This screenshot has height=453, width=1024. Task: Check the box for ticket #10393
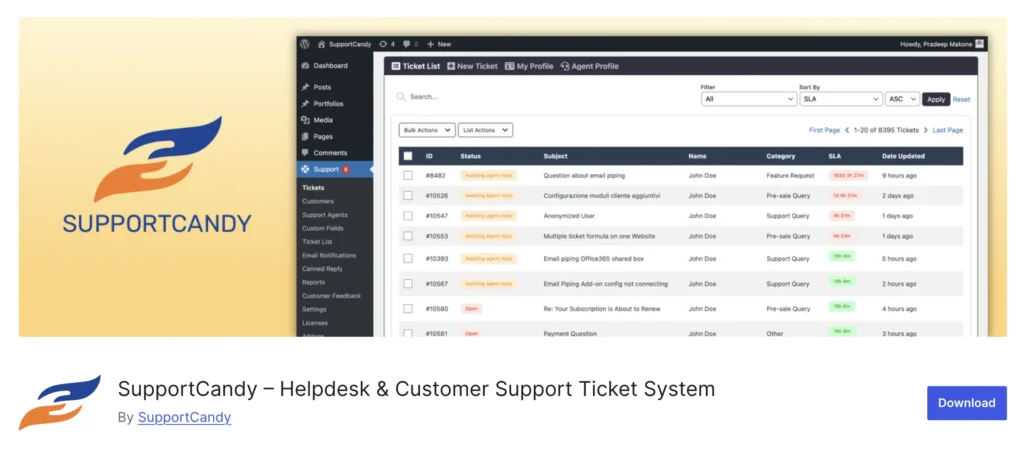point(408,258)
